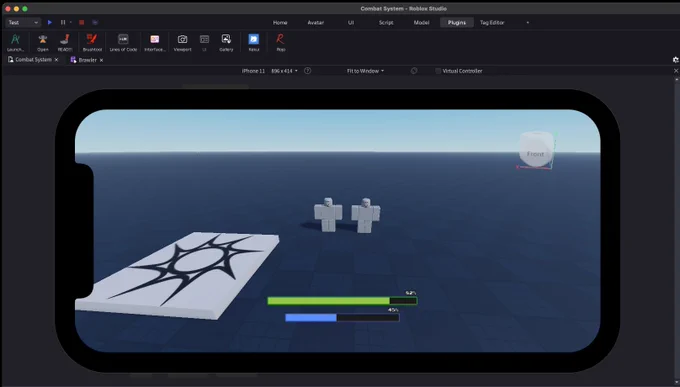680x387 pixels.
Task: Click the device emulator help question icon
Action: tap(307, 71)
